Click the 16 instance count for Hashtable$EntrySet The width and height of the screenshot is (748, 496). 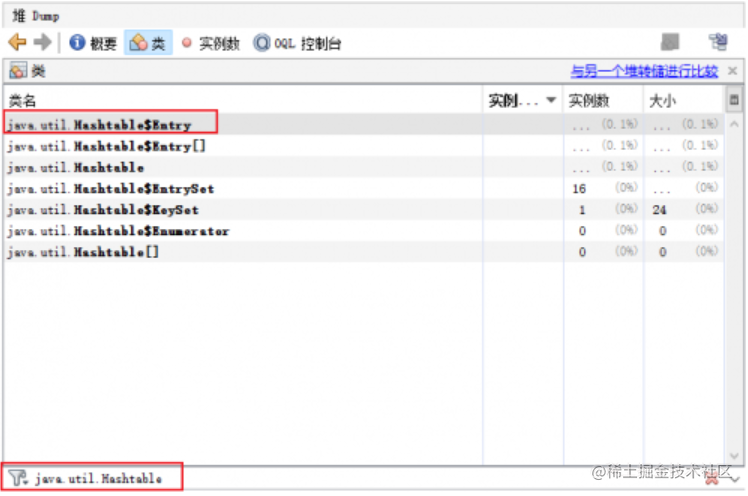pyautogui.click(x=579, y=189)
